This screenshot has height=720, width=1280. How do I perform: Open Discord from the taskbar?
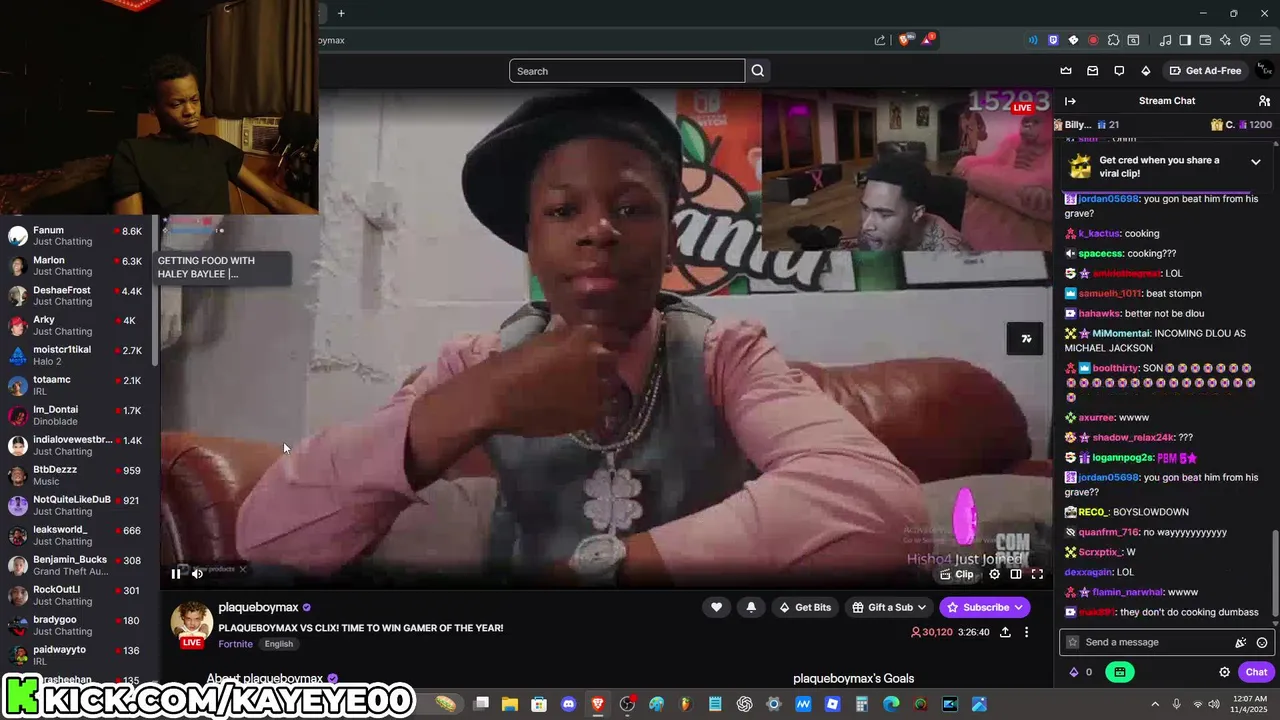click(x=569, y=704)
